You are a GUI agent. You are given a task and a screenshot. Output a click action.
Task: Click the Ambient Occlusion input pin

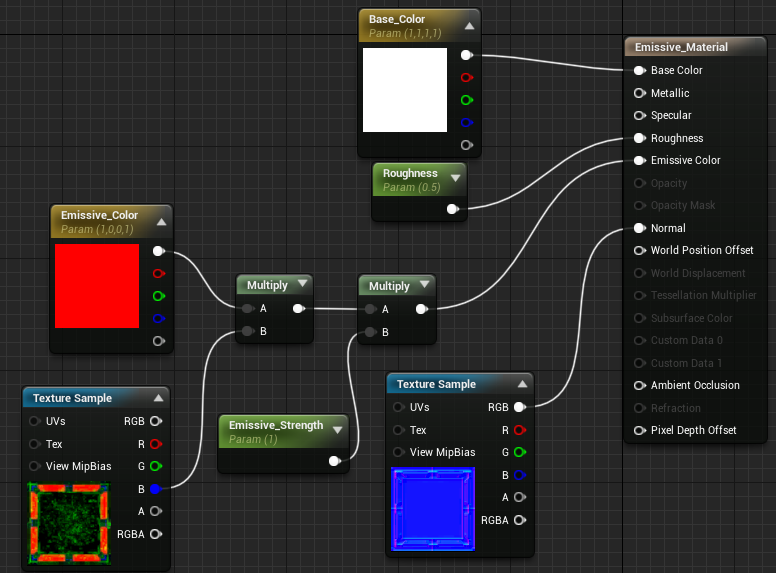[x=640, y=385]
